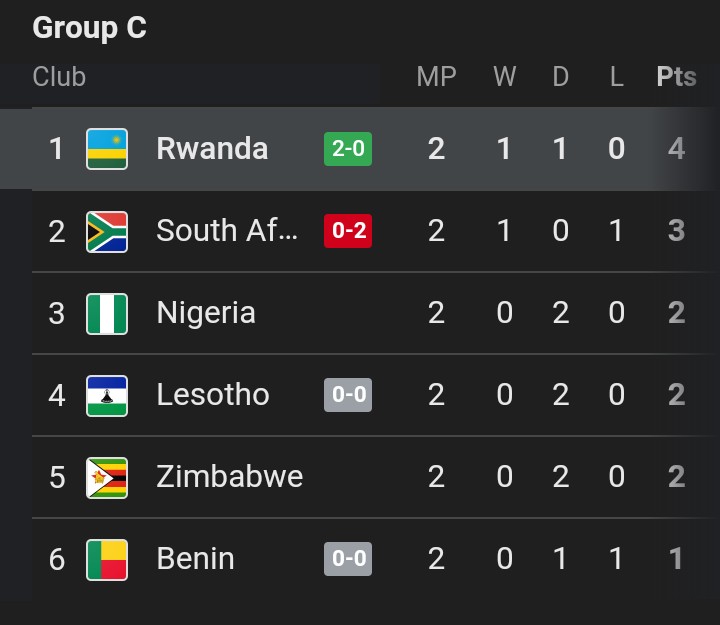This screenshot has height=625, width=720.
Task: Open South Africa's red 0-2 result badge
Action: pos(348,231)
